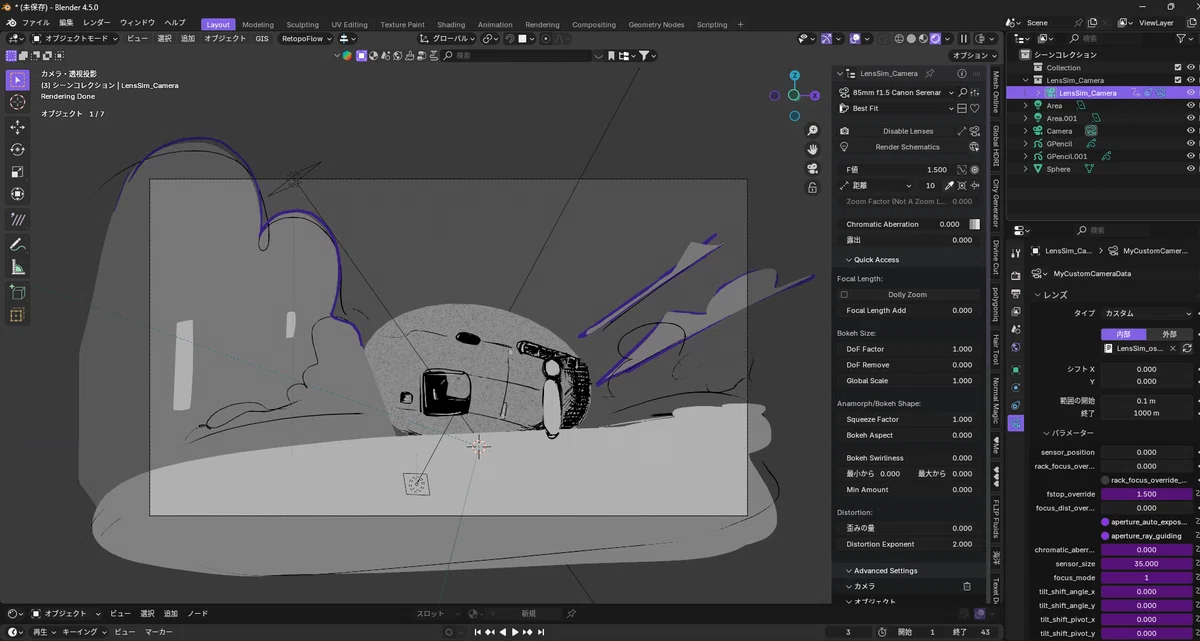Screen dimensions: 1200x641
Task: Click the zoom magnifier viewport icon
Action: click(x=813, y=131)
